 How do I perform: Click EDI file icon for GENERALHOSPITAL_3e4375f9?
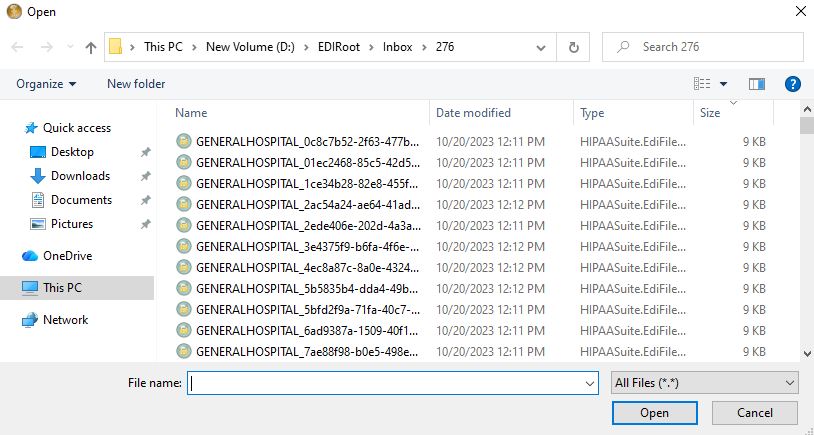183,246
